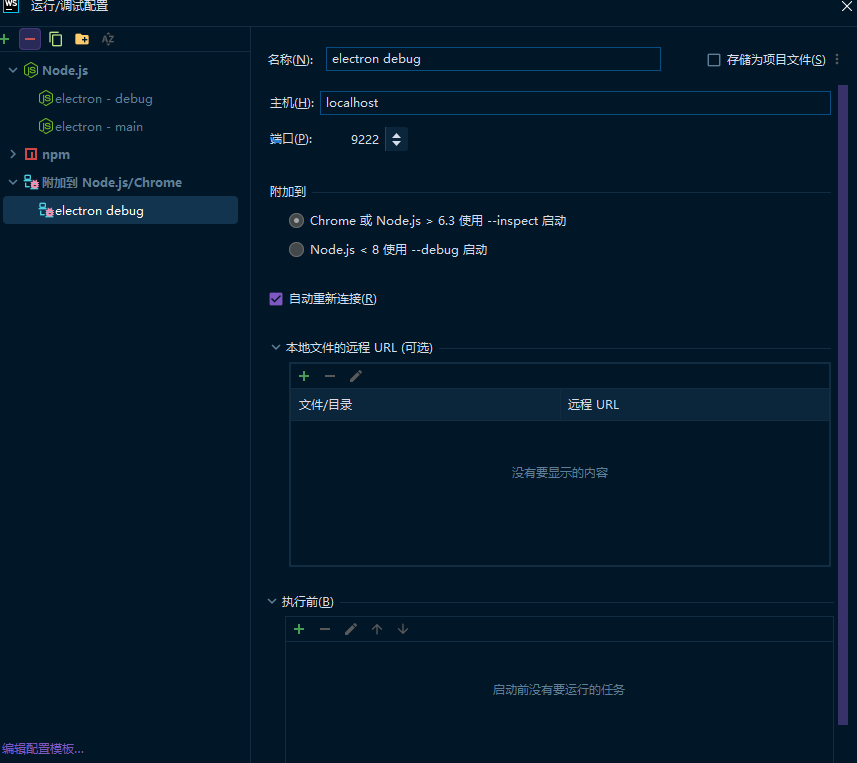Viewport: 857px width, 763px height.
Task: Sort configurations alphabetically
Action: tap(108, 39)
